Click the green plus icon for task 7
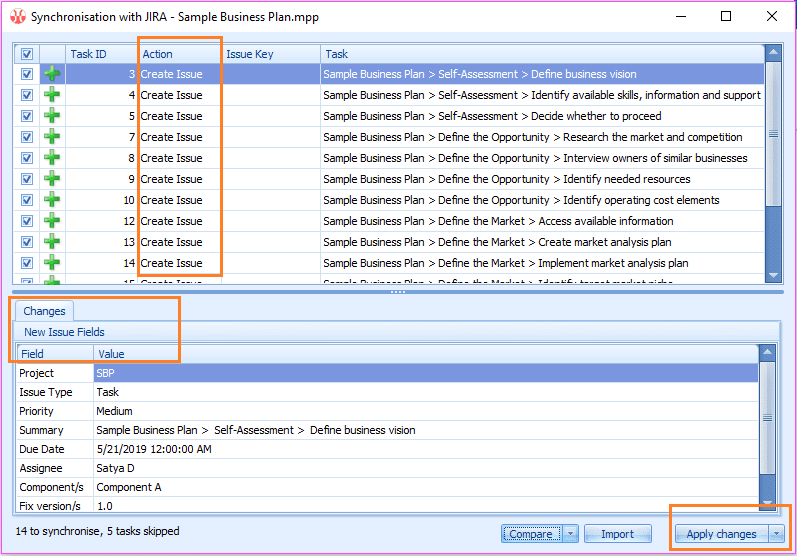The width and height of the screenshot is (797, 556). point(52,137)
